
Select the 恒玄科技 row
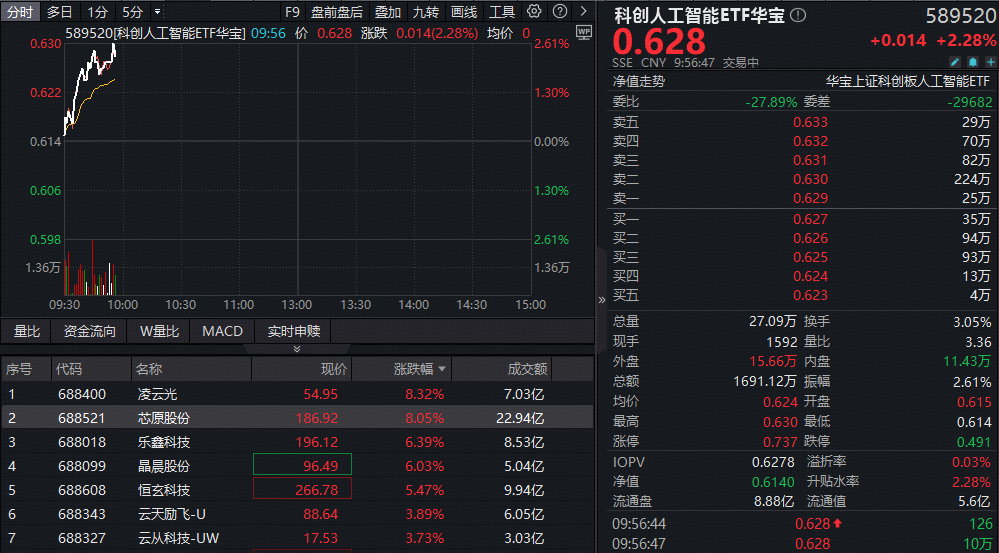pyautogui.click(x=297, y=490)
